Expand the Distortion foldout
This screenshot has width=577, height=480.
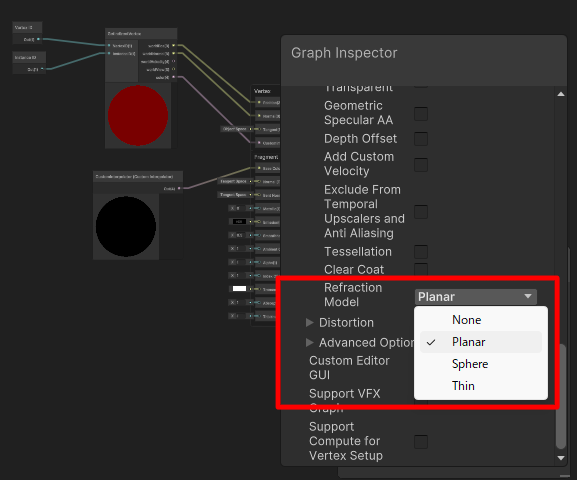309,323
